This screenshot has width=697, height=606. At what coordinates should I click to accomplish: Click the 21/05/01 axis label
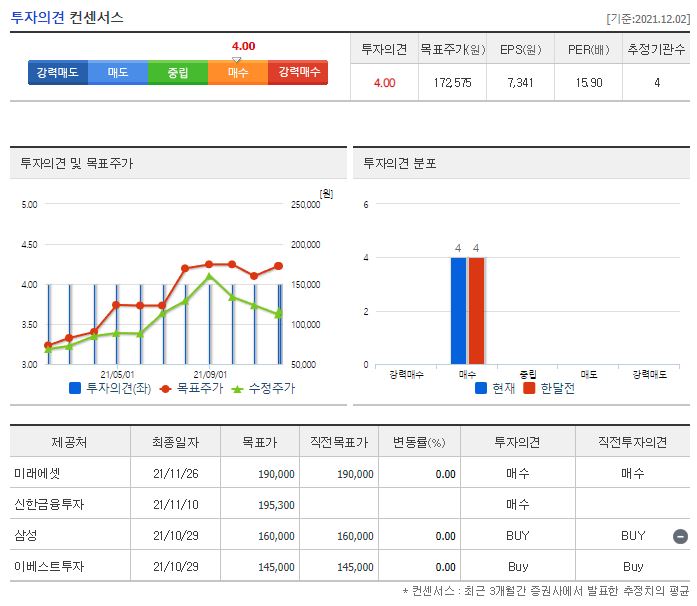(x=117, y=374)
